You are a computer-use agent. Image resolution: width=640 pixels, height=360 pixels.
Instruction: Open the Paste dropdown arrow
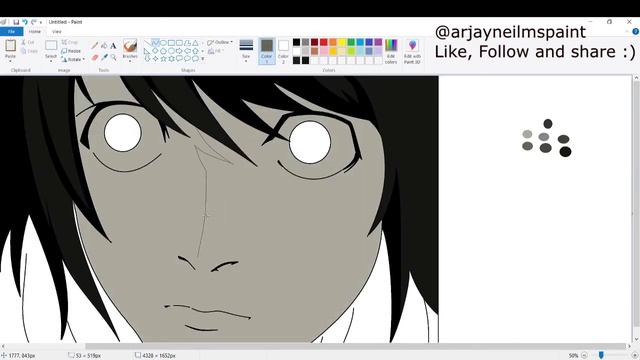coord(10,61)
